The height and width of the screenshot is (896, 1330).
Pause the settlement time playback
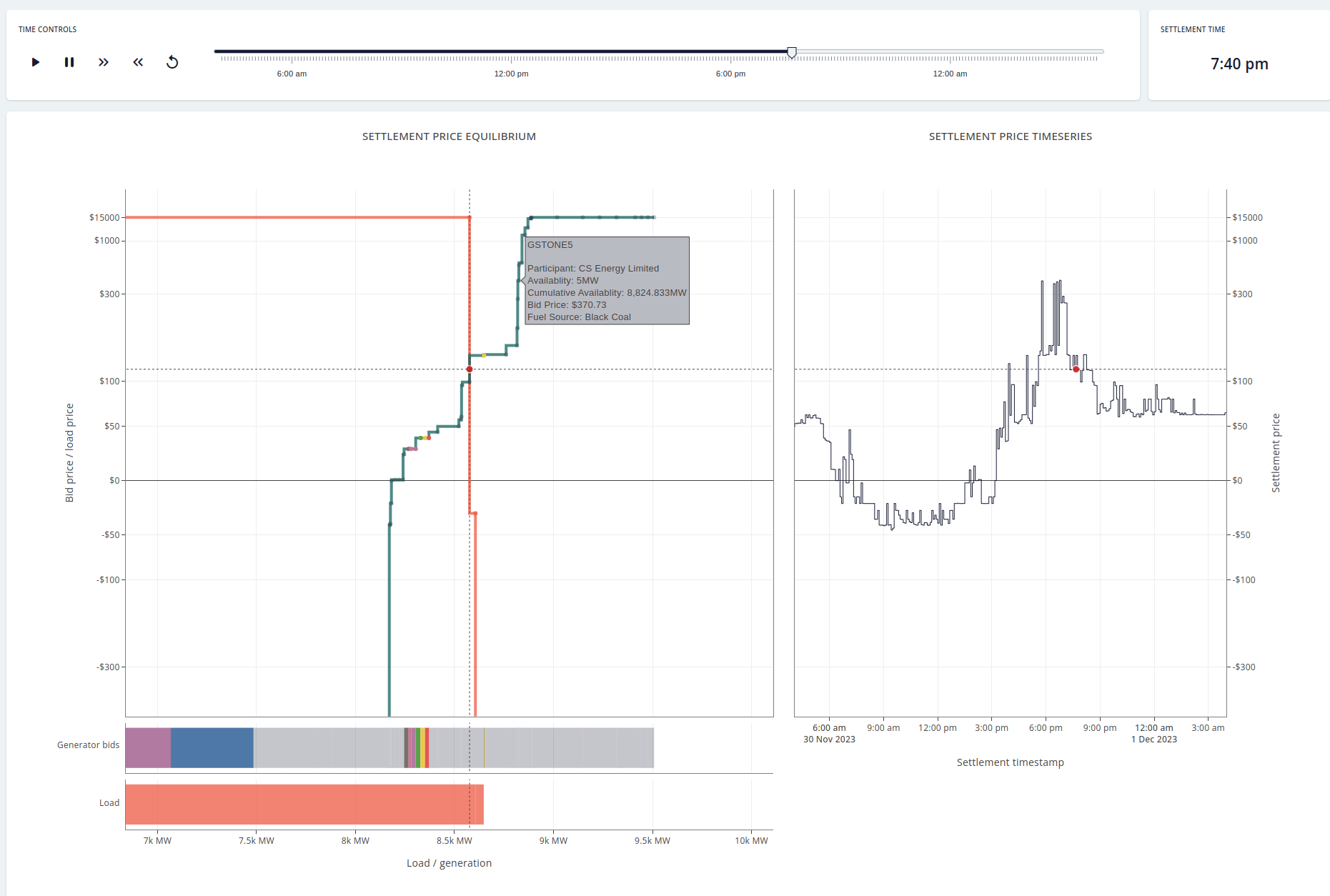(x=69, y=62)
